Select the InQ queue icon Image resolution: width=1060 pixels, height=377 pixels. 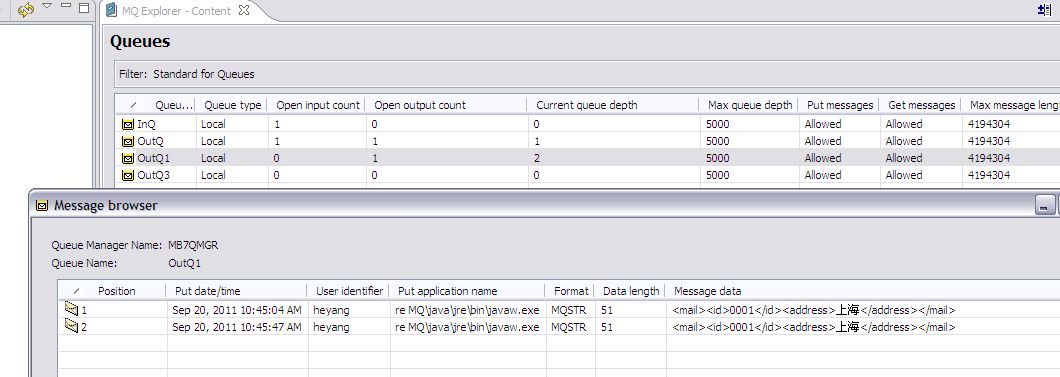(x=128, y=124)
